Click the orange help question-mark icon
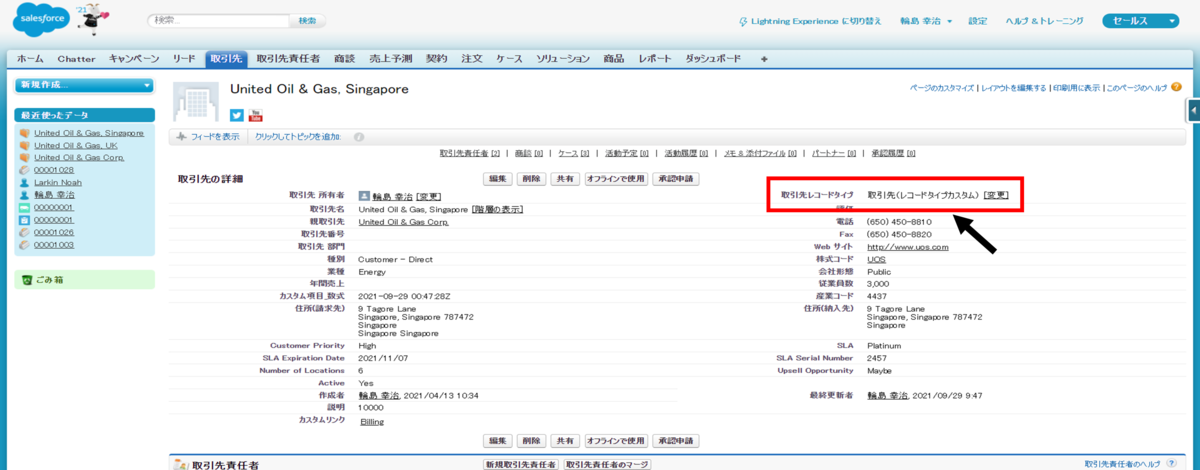 click(1177, 87)
